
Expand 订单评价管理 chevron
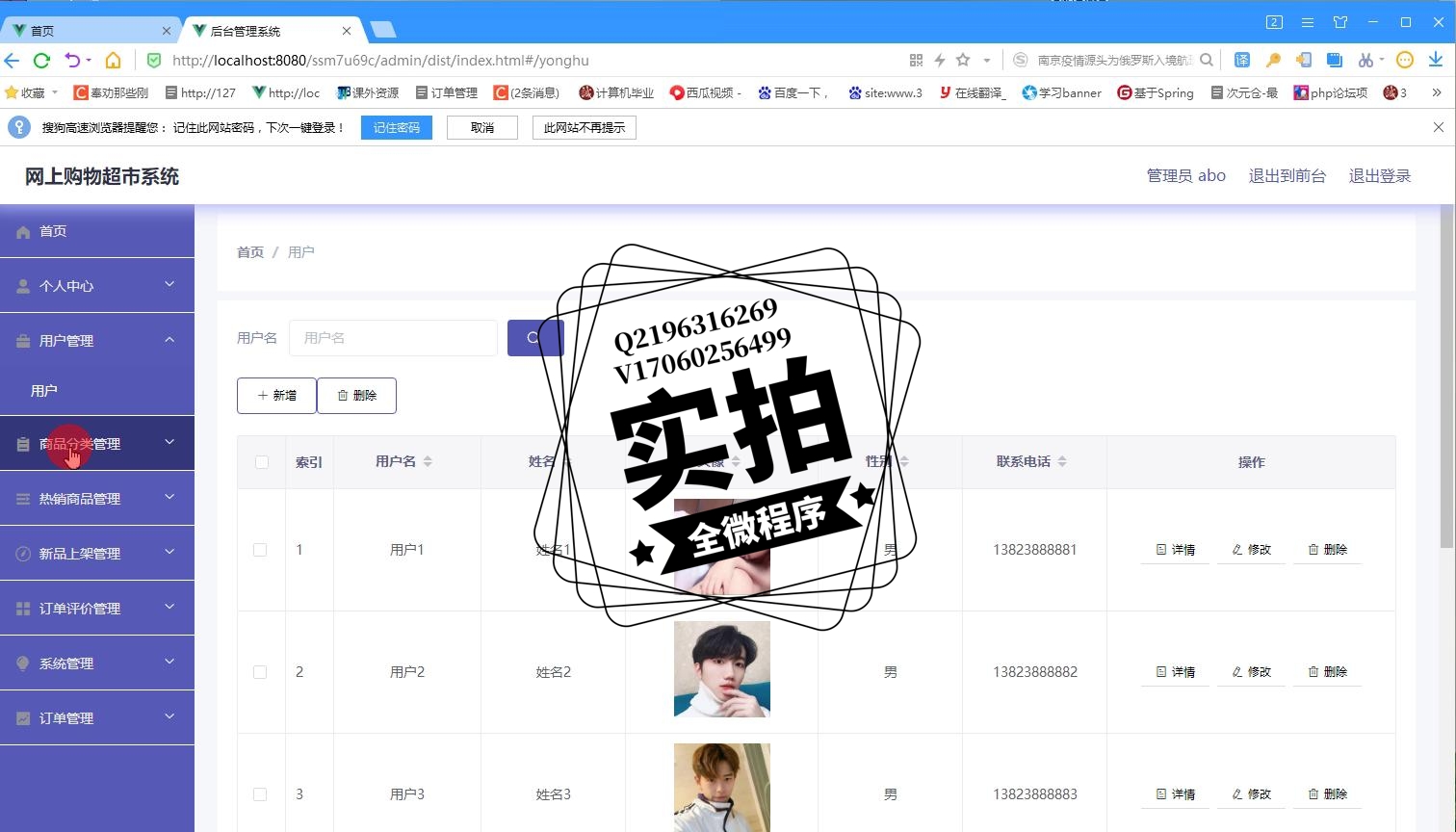169,607
